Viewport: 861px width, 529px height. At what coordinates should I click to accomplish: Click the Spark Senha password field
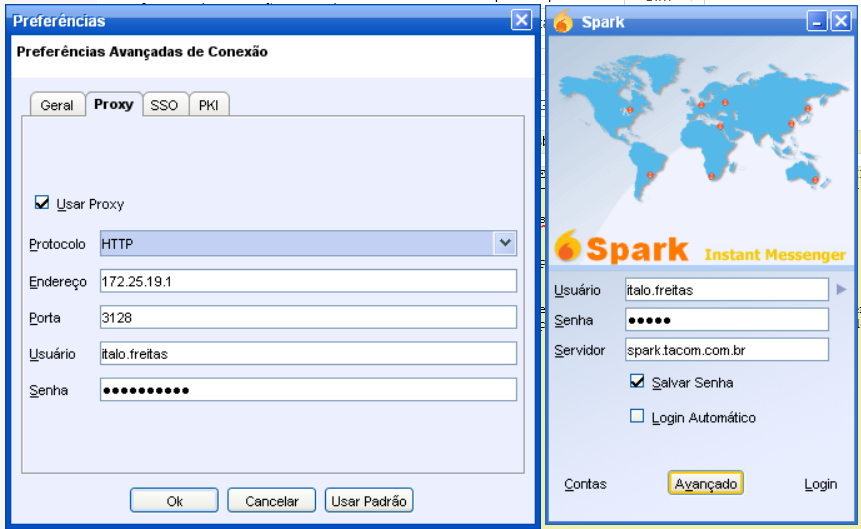coord(726,320)
